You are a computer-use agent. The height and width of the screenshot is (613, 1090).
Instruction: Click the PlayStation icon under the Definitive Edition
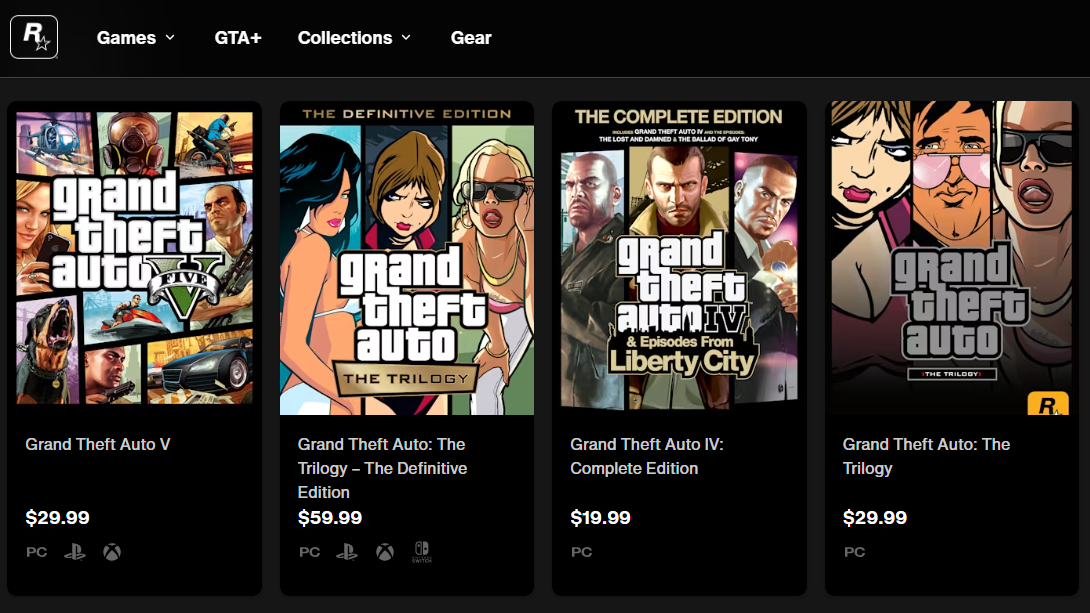click(x=347, y=553)
